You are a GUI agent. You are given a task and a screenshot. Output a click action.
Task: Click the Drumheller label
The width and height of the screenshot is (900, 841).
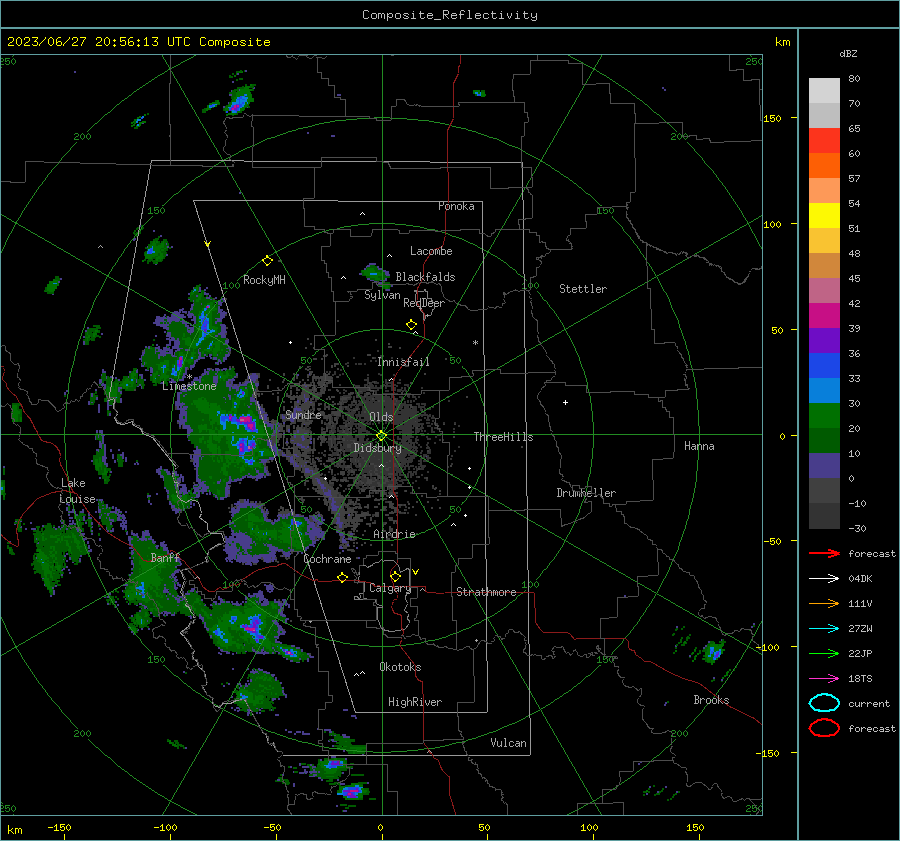586,493
